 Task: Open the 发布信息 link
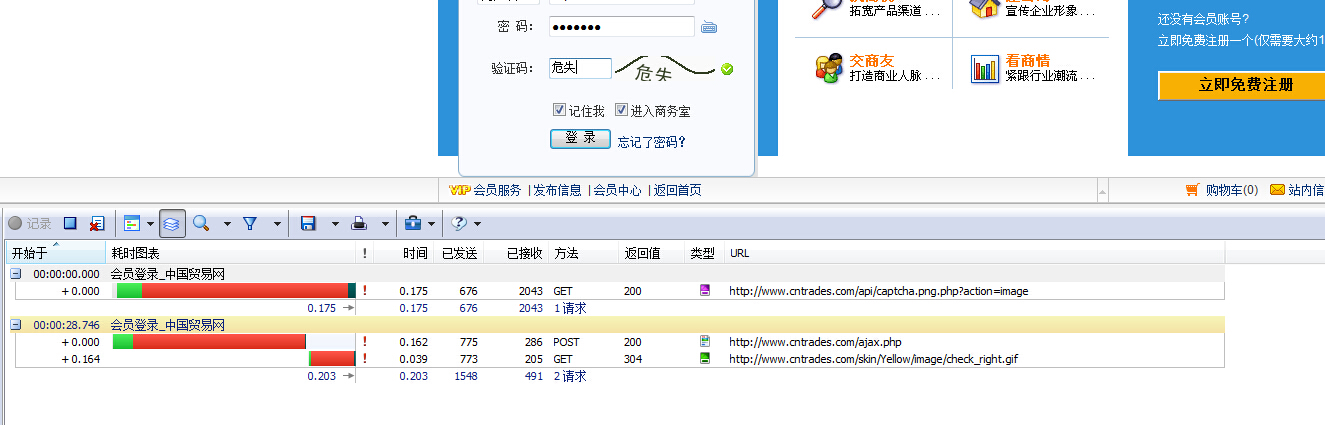pos(557,190)
